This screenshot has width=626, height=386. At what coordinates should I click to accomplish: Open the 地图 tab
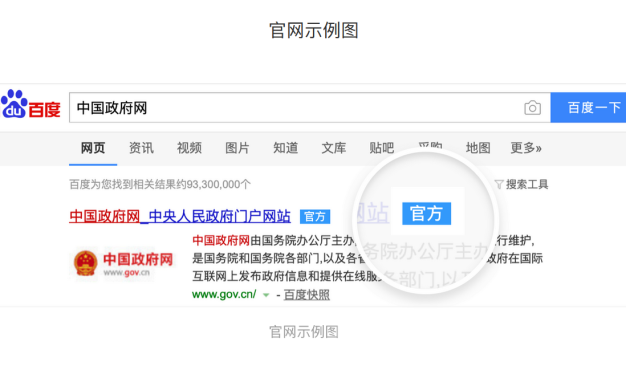tap(478, 148)
